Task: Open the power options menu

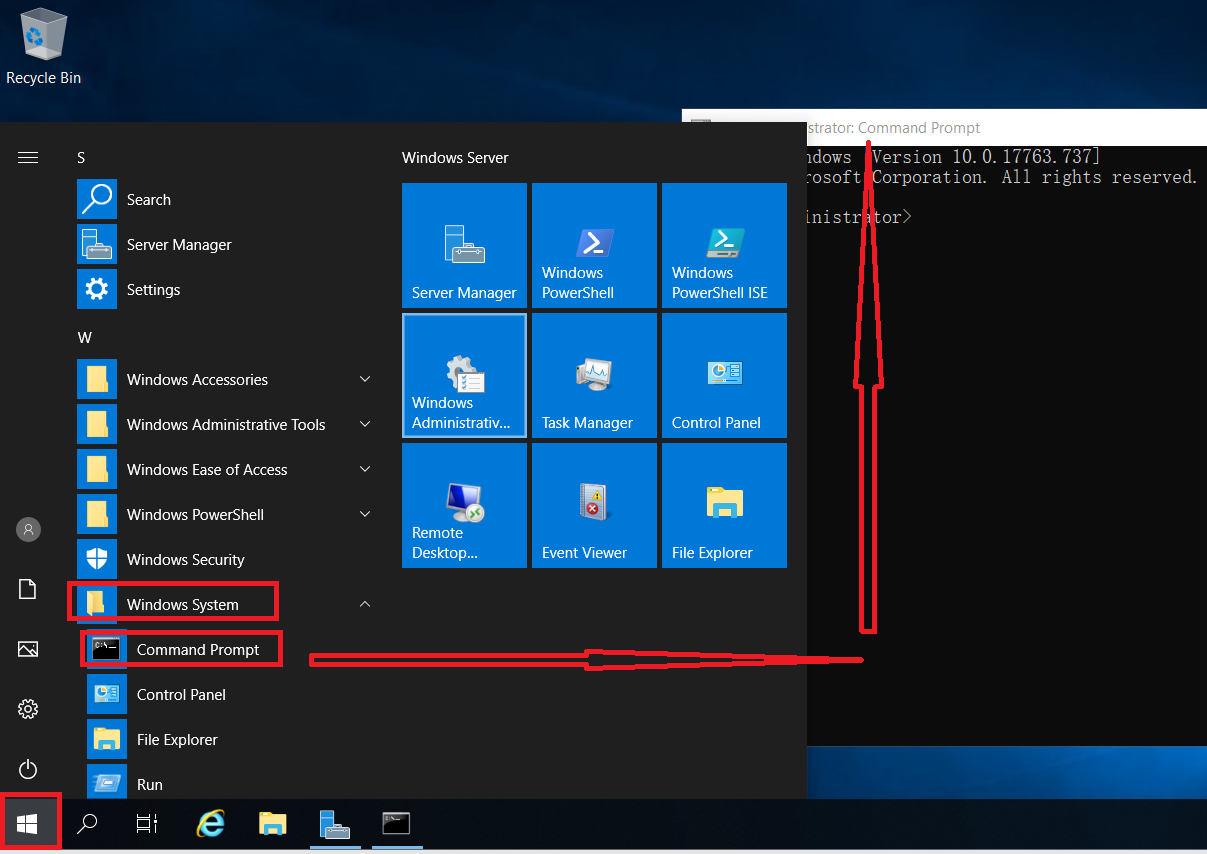Action: click(27, 769)
